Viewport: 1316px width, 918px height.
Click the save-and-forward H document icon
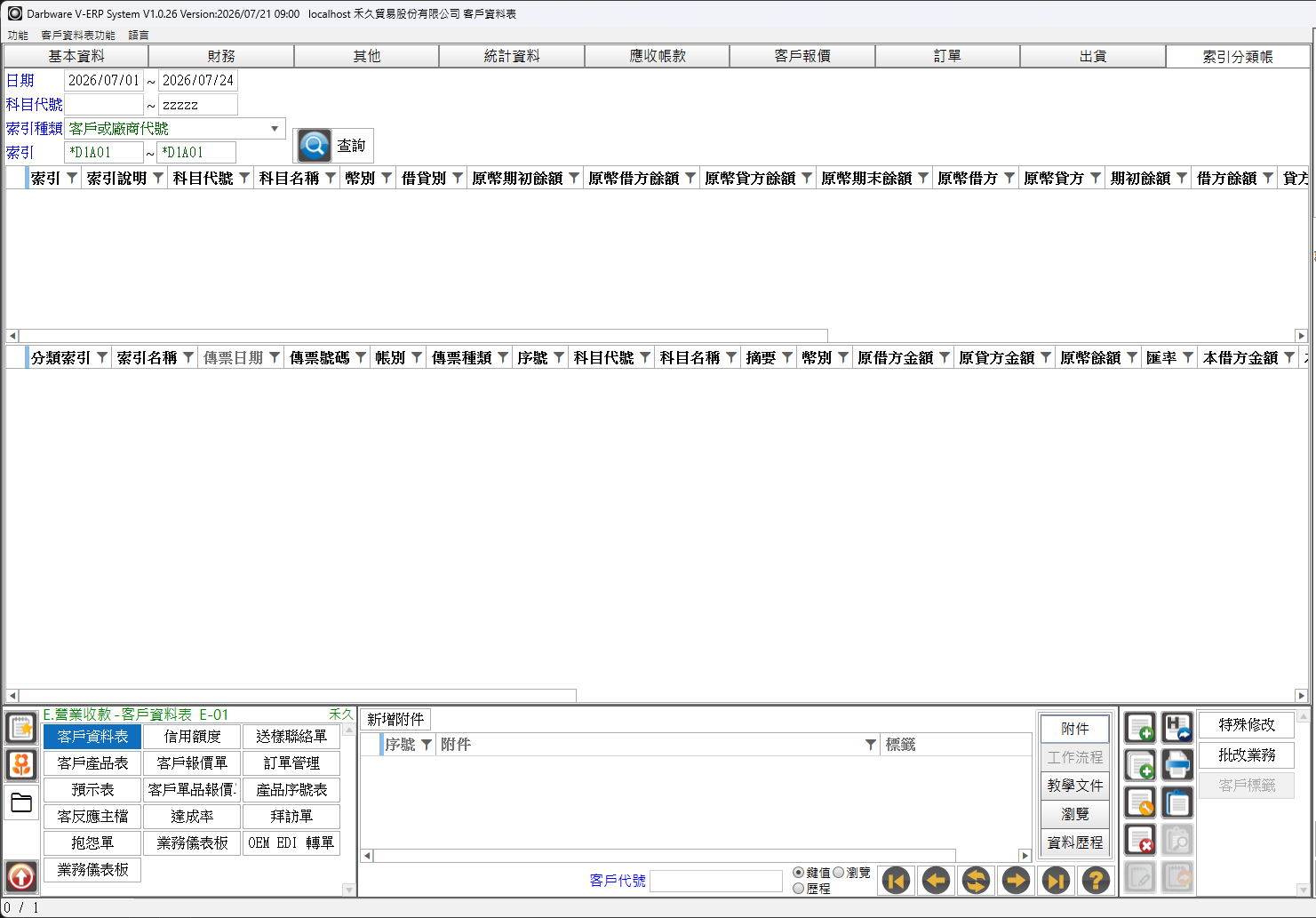(x=1177, y=728)
